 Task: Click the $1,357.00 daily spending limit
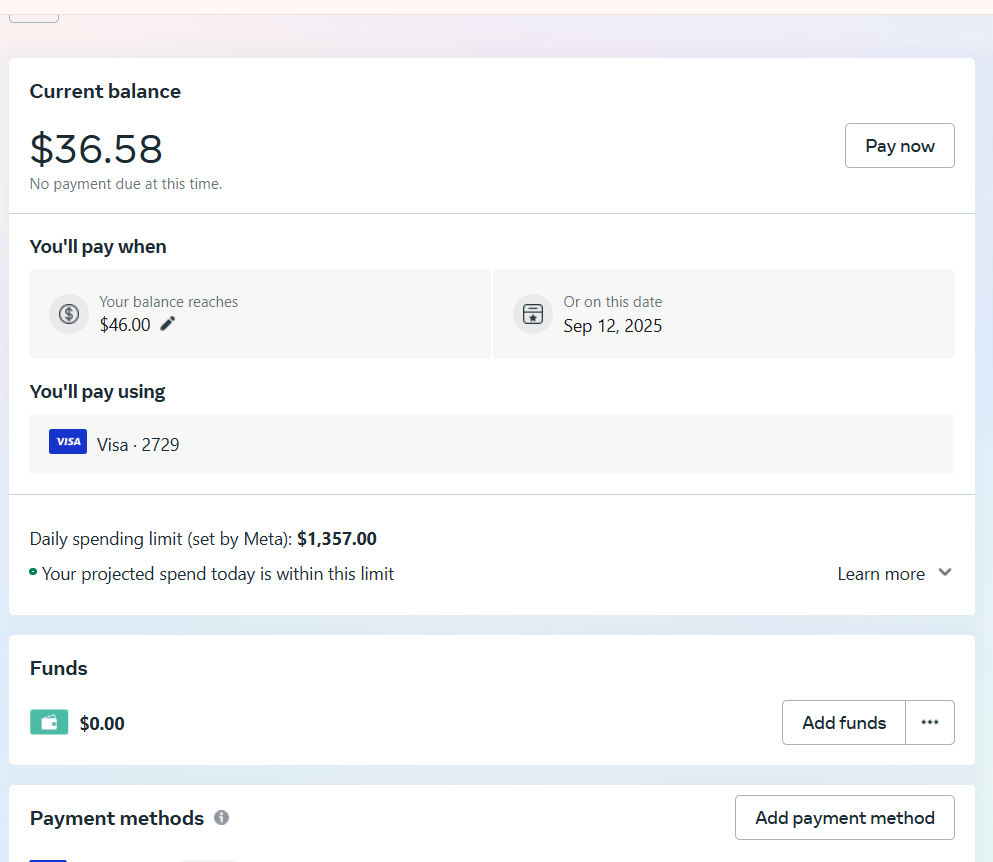[x=337, y=539]
